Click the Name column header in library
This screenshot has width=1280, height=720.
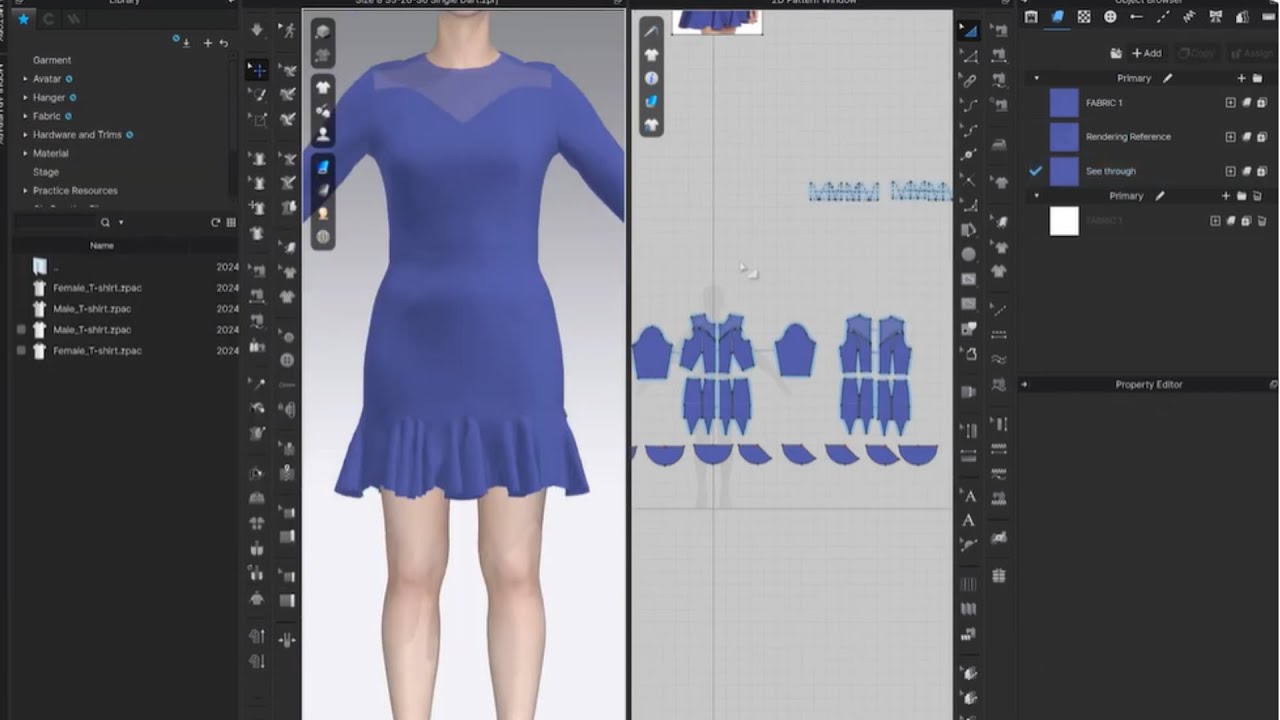click(102, 246)
